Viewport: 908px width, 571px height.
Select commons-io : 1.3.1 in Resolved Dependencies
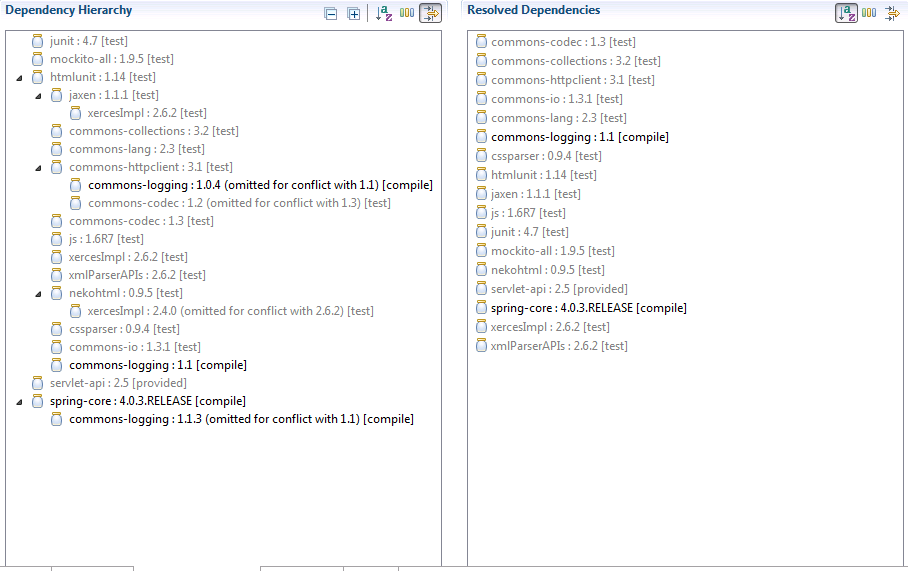tap(557, 99)
